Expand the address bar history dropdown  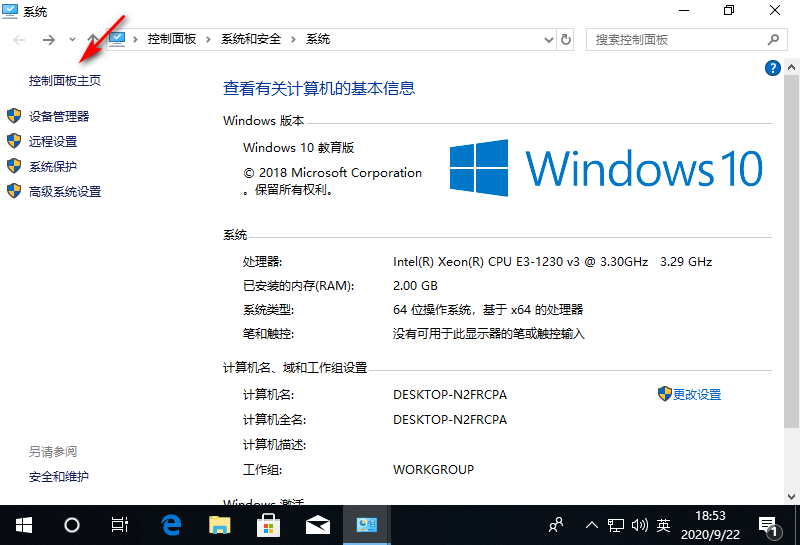pos(548,40)
